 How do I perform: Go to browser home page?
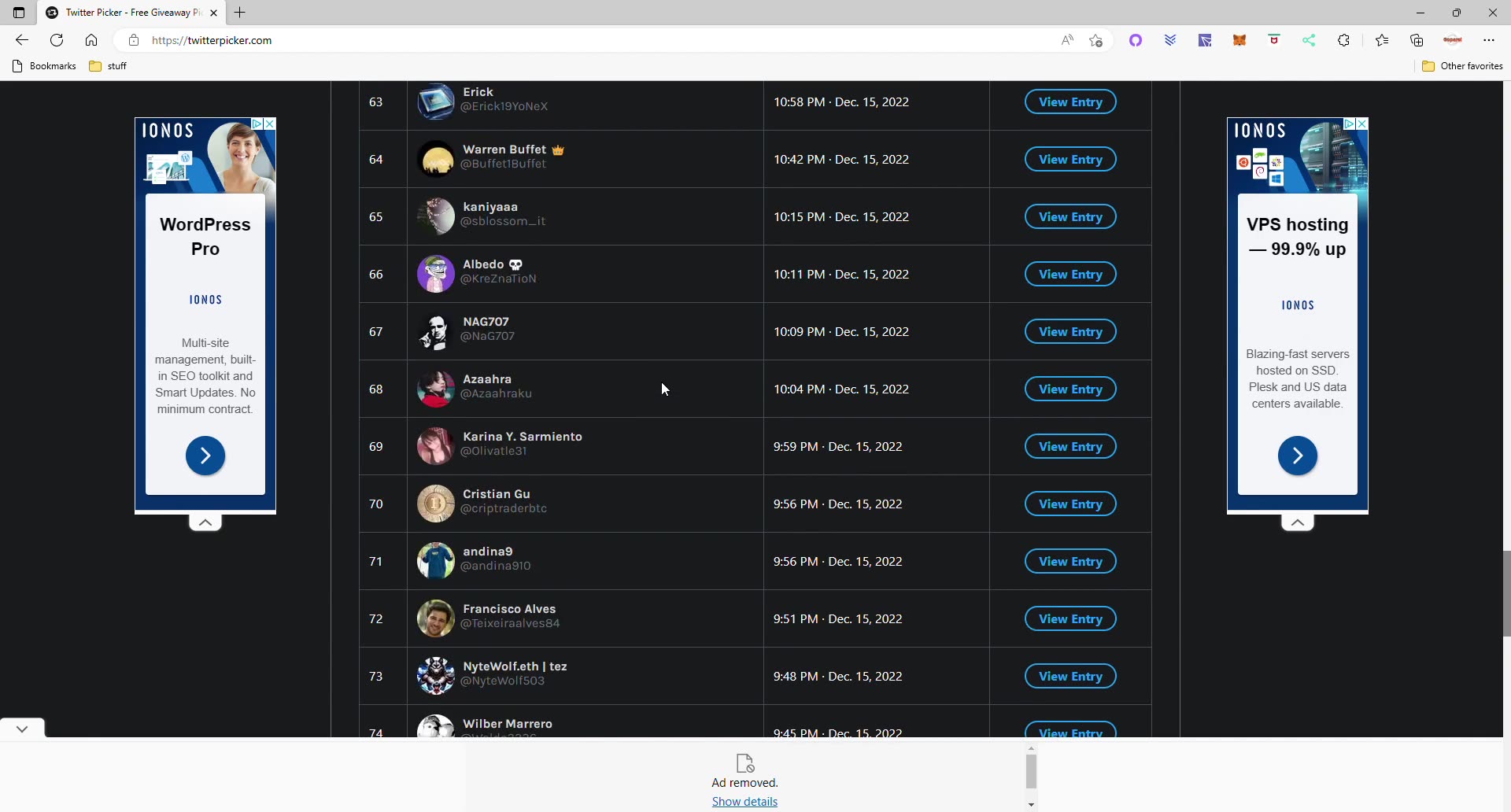click(x=91, y=40)
